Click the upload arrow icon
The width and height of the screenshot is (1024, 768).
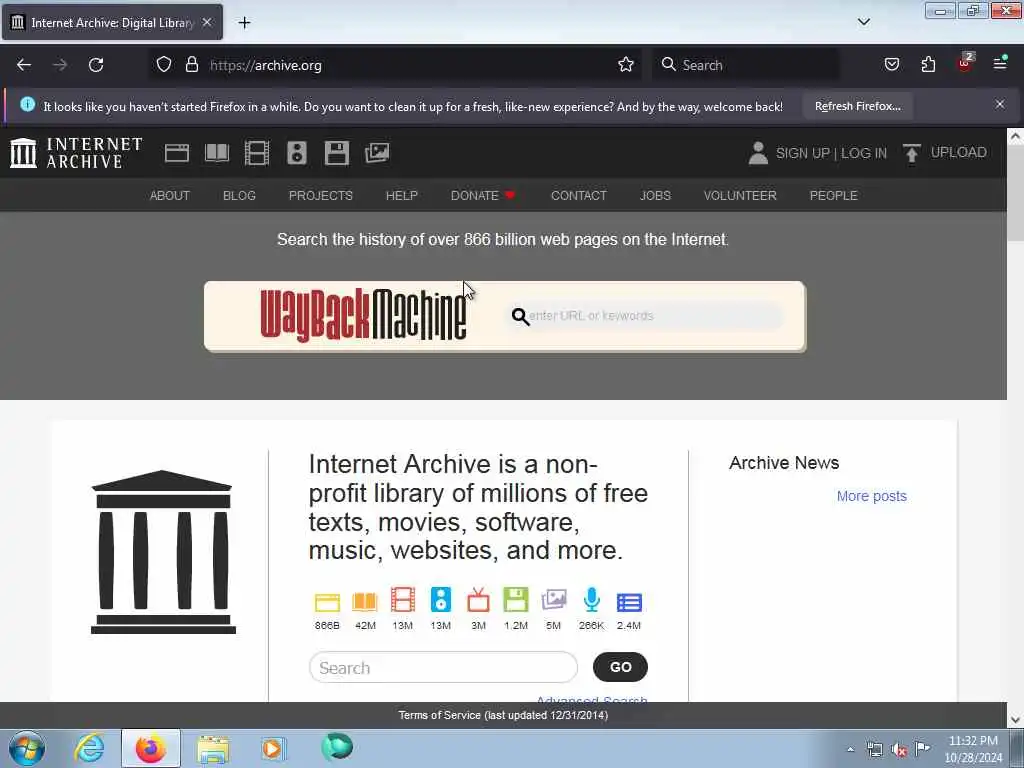(912, 153)
